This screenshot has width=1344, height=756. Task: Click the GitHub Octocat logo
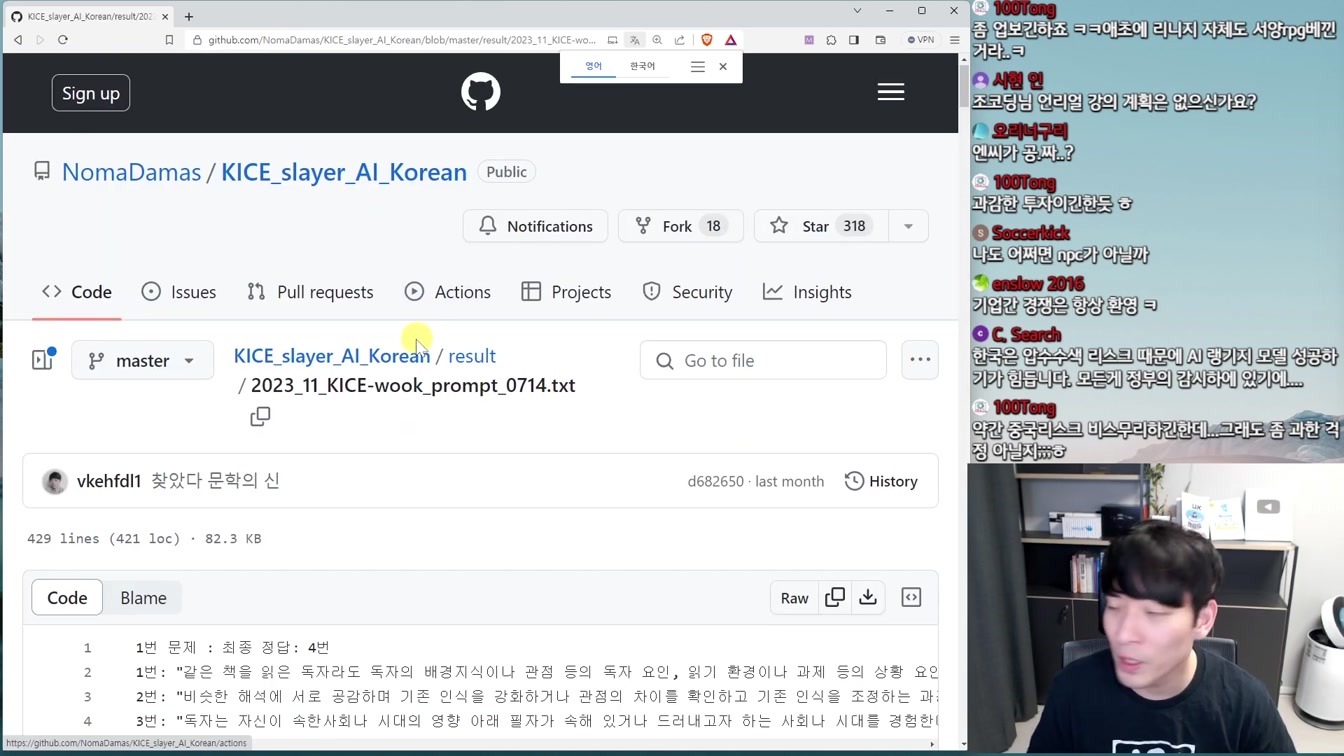coord(481,92)
